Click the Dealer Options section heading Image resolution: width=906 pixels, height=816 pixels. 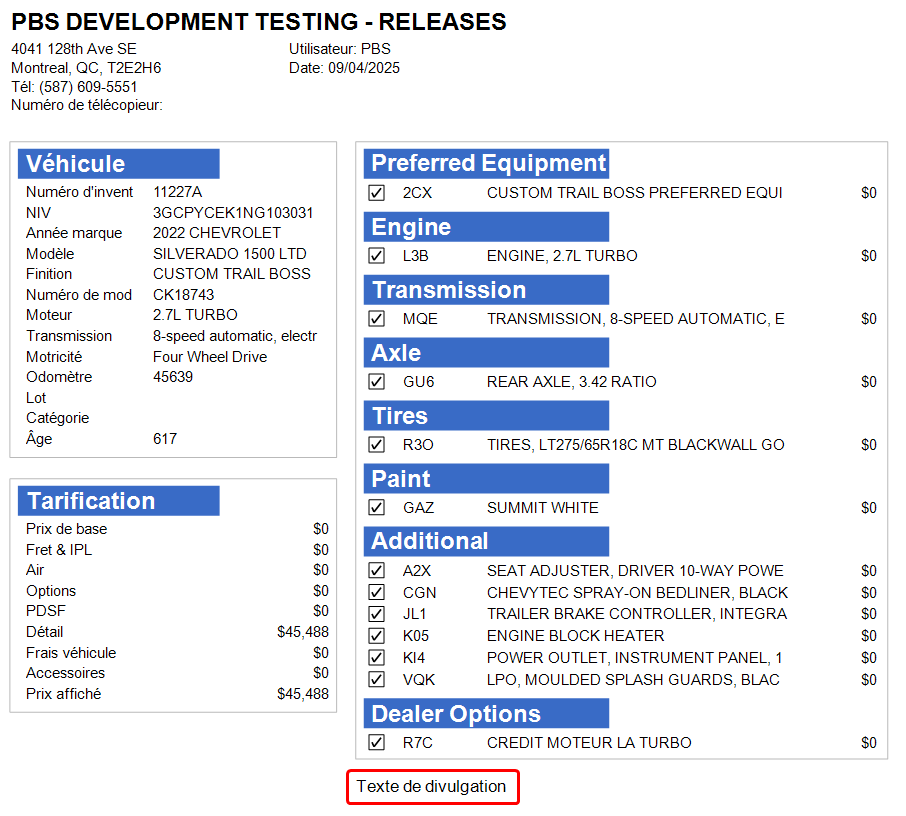pos(487,714)
